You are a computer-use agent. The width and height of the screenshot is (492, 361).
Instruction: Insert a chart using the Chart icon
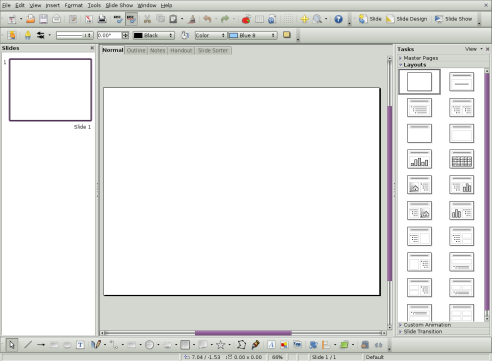[246, 19]
